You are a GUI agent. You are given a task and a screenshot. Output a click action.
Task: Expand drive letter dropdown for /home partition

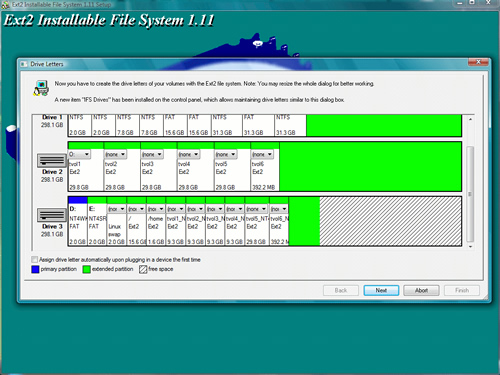(156, 209)
